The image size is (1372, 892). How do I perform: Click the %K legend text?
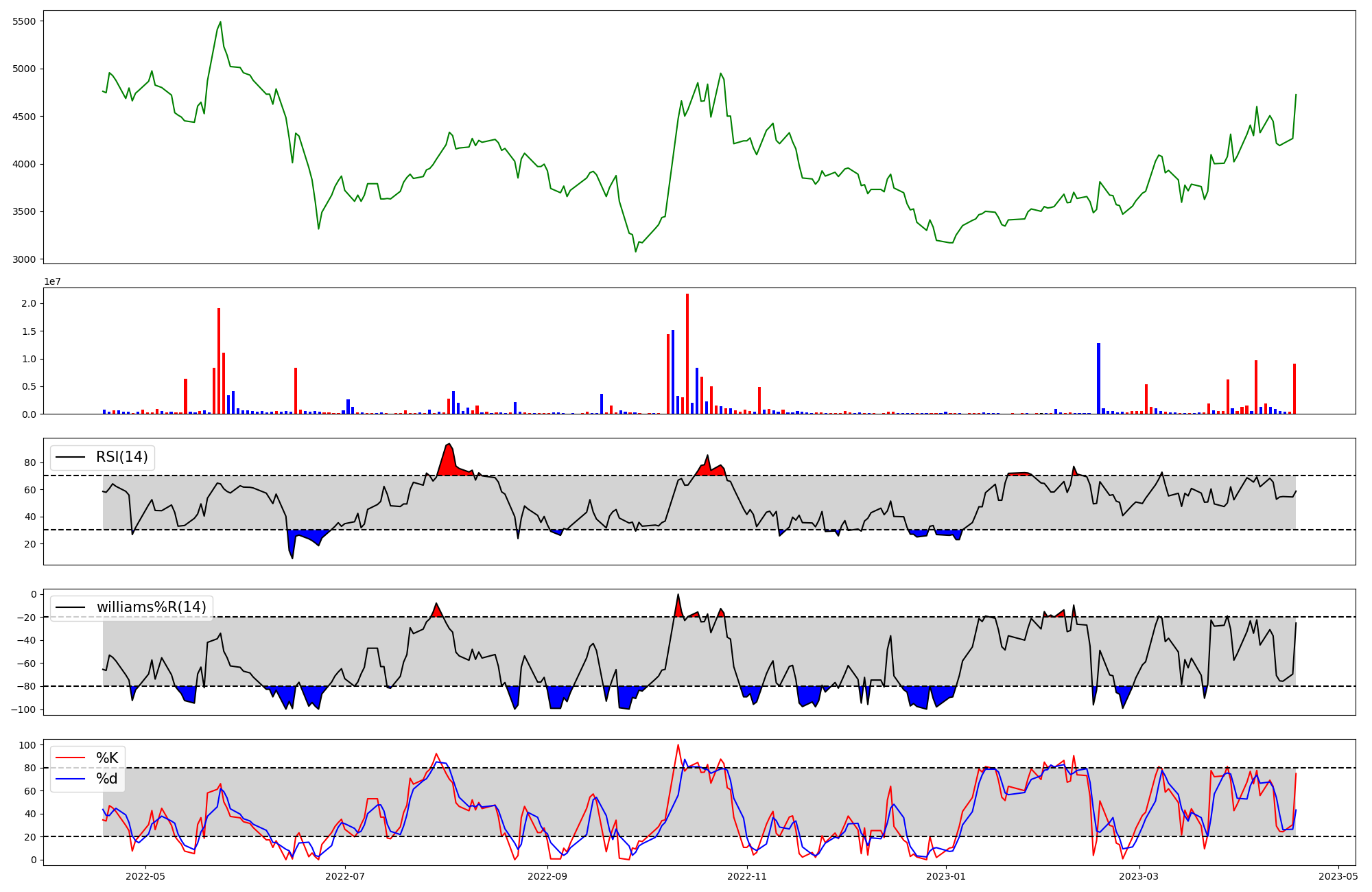coord(107,758)
